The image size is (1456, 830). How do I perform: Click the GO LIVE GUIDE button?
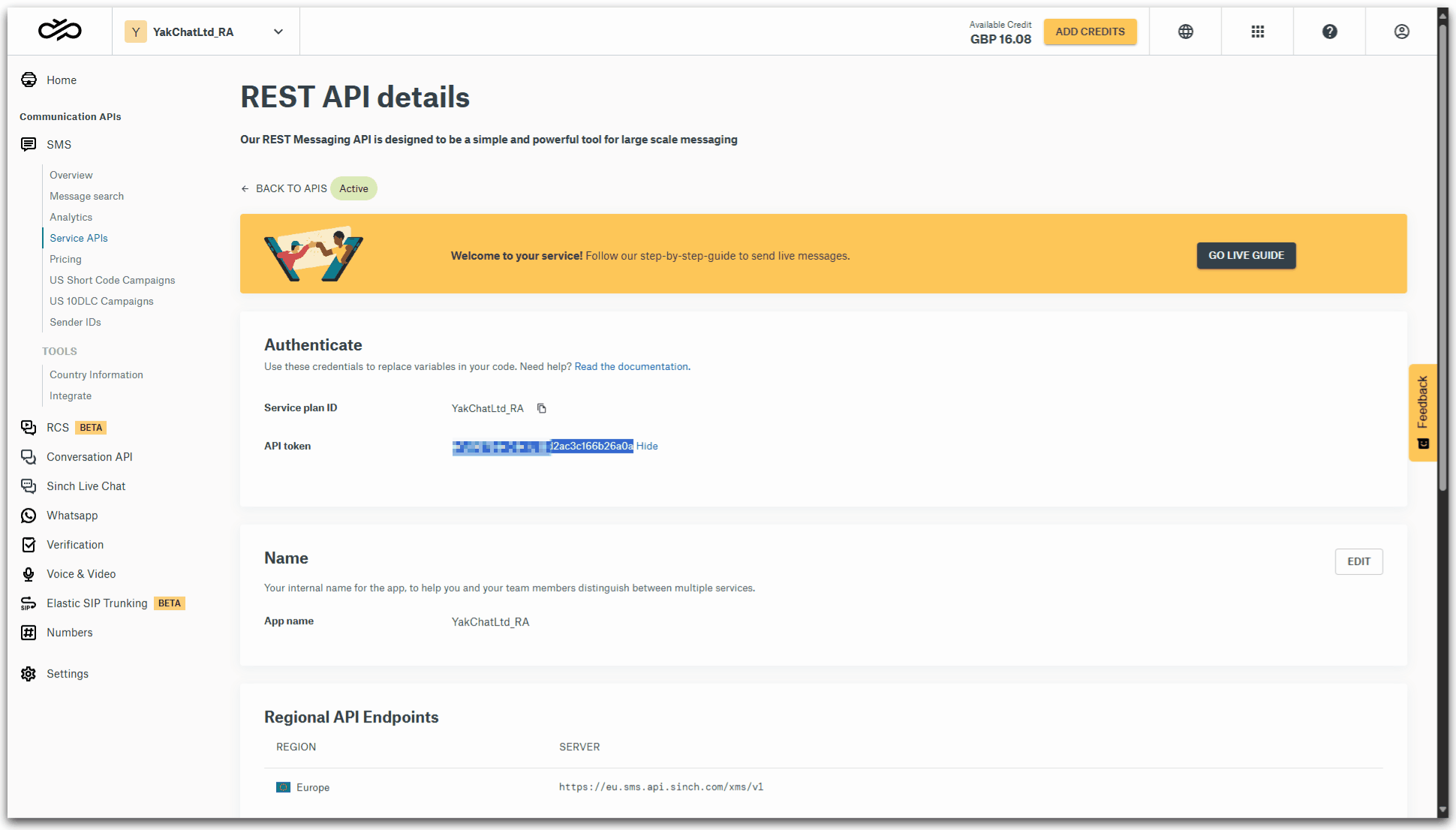pos(1246,255)
